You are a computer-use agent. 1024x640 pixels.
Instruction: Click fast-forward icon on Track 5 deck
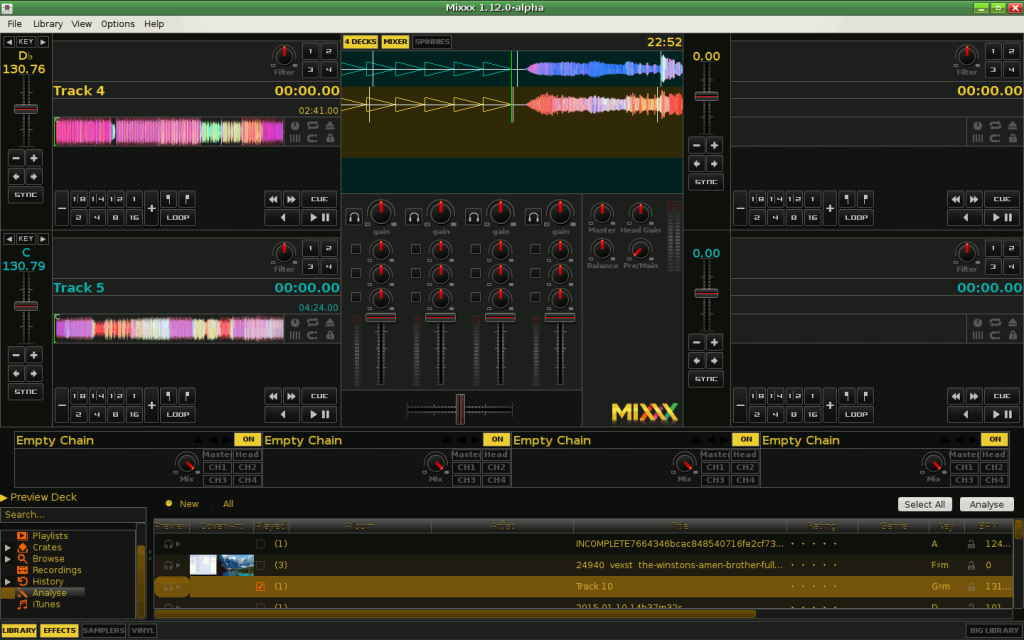point(292,395)
